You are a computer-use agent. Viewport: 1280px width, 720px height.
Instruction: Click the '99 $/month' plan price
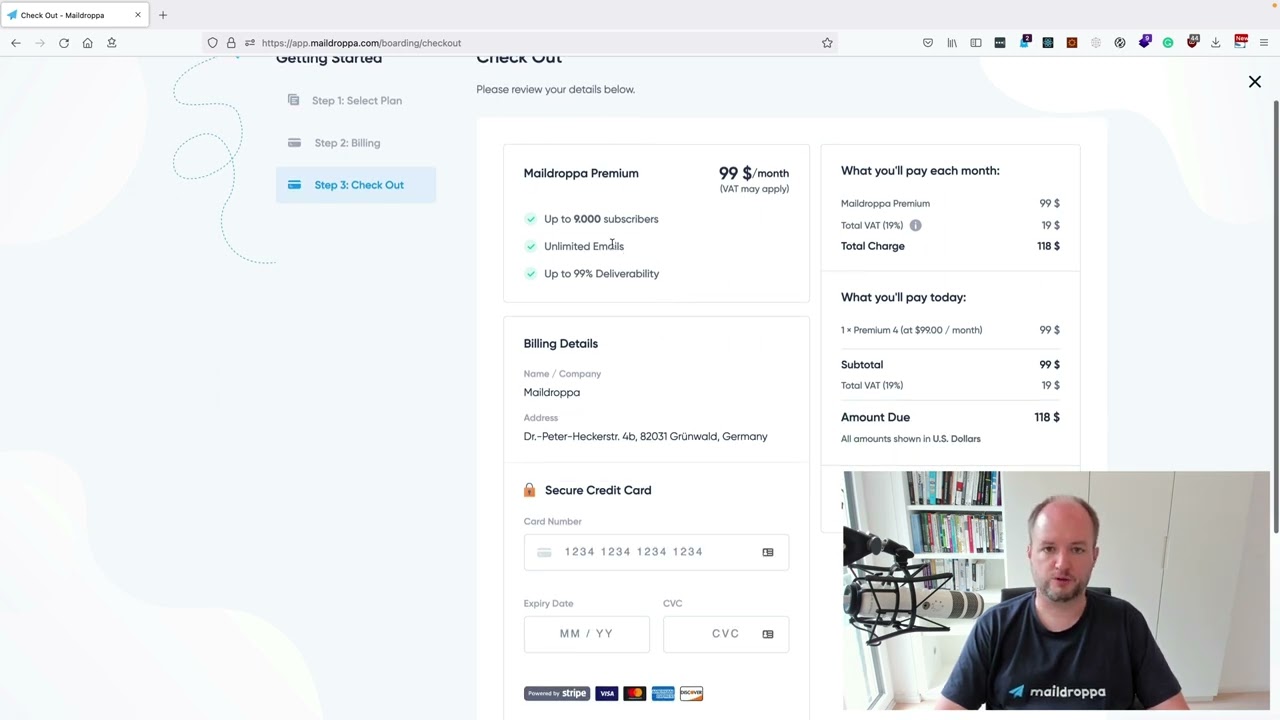tap(754, 174)
